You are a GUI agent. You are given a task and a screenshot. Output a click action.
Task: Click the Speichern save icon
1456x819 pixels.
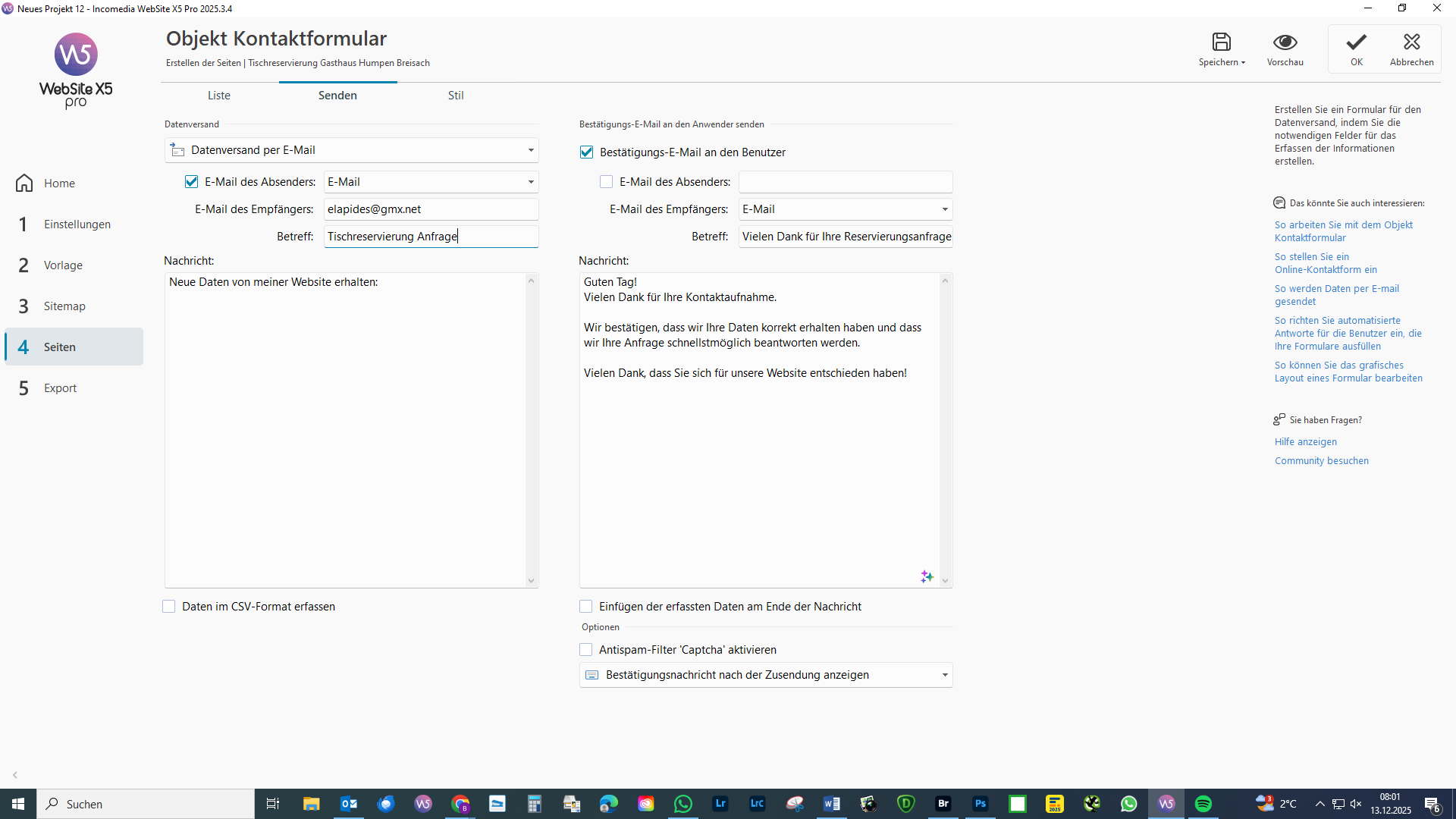pos(1221,42)
